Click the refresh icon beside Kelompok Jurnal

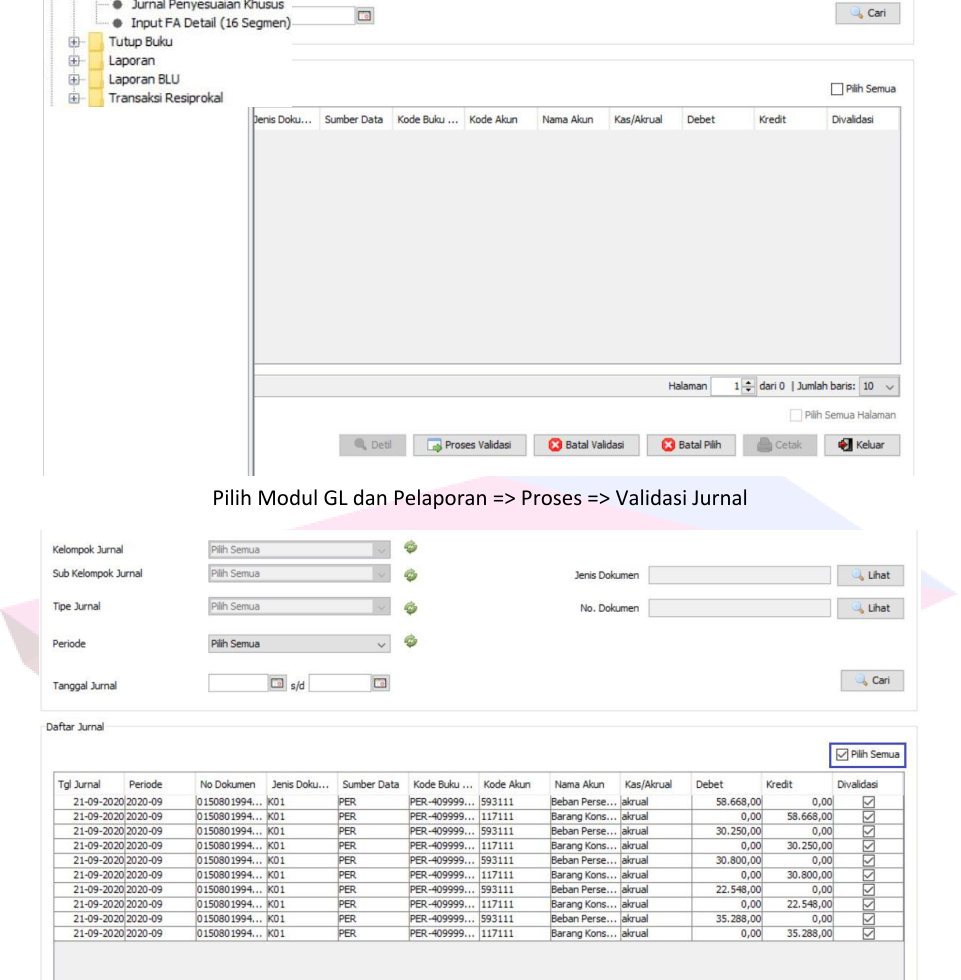pyautogui.click(x=410, y=548)
